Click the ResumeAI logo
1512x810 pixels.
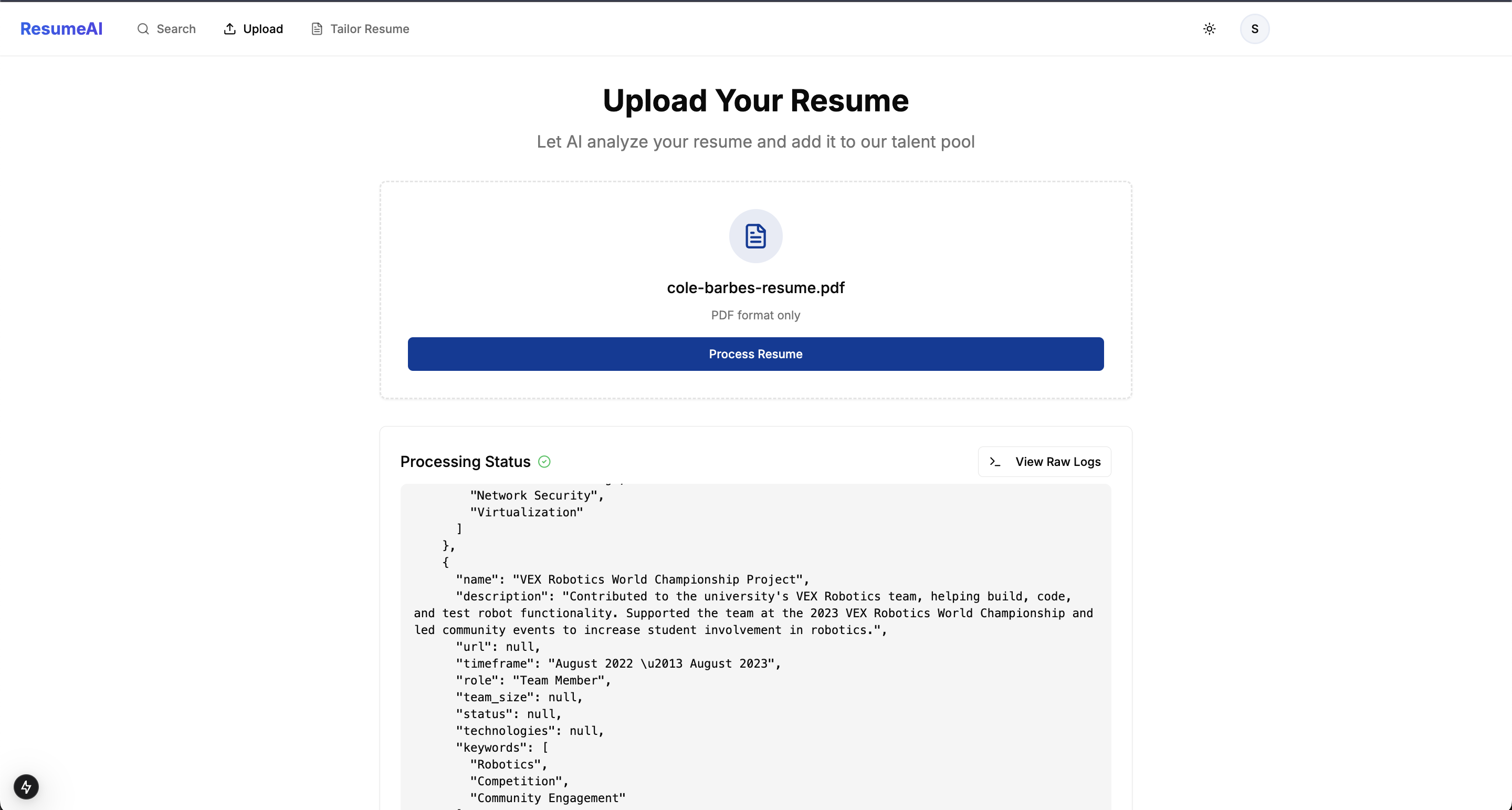61,29
